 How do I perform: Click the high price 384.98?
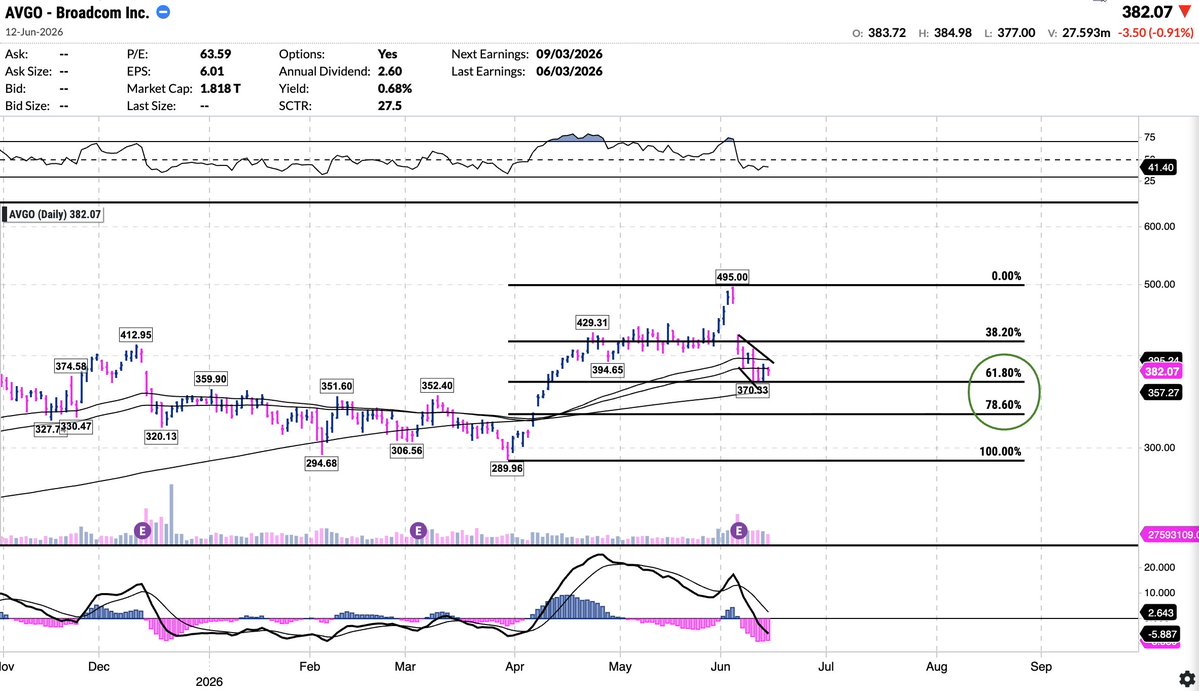[x=953, y=33]
